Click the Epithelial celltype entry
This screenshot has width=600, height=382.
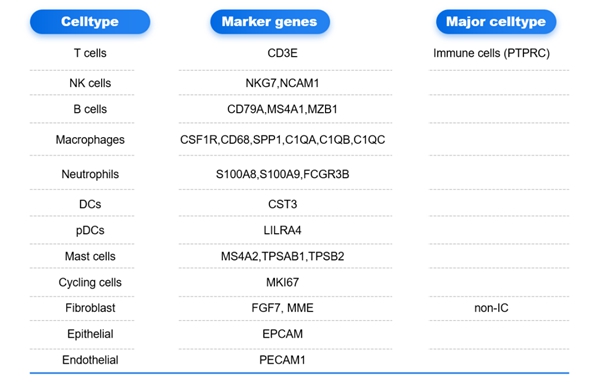90,334
